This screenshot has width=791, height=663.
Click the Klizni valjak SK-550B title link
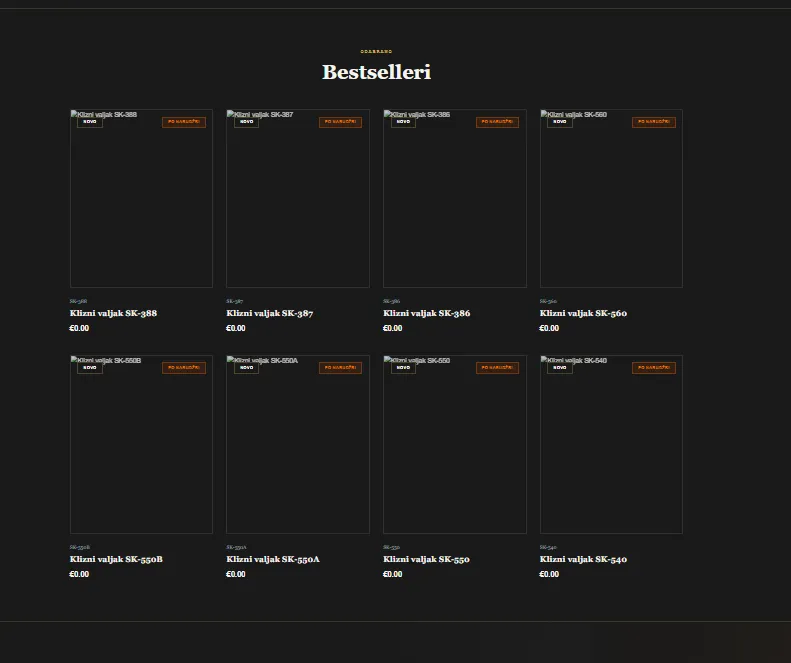point(116,559)
